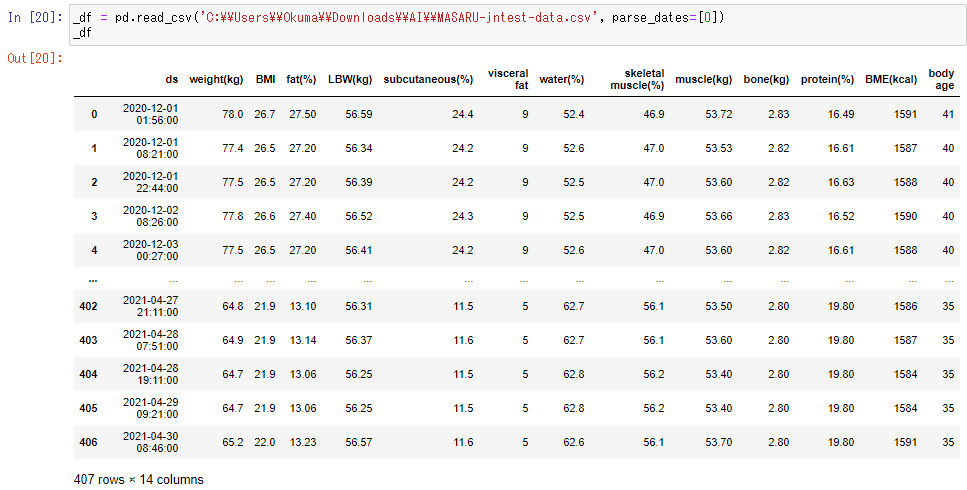Click protein value 16.49 in row 0
Viewport: 967px width, 490px height.
(x=841, y=114)
